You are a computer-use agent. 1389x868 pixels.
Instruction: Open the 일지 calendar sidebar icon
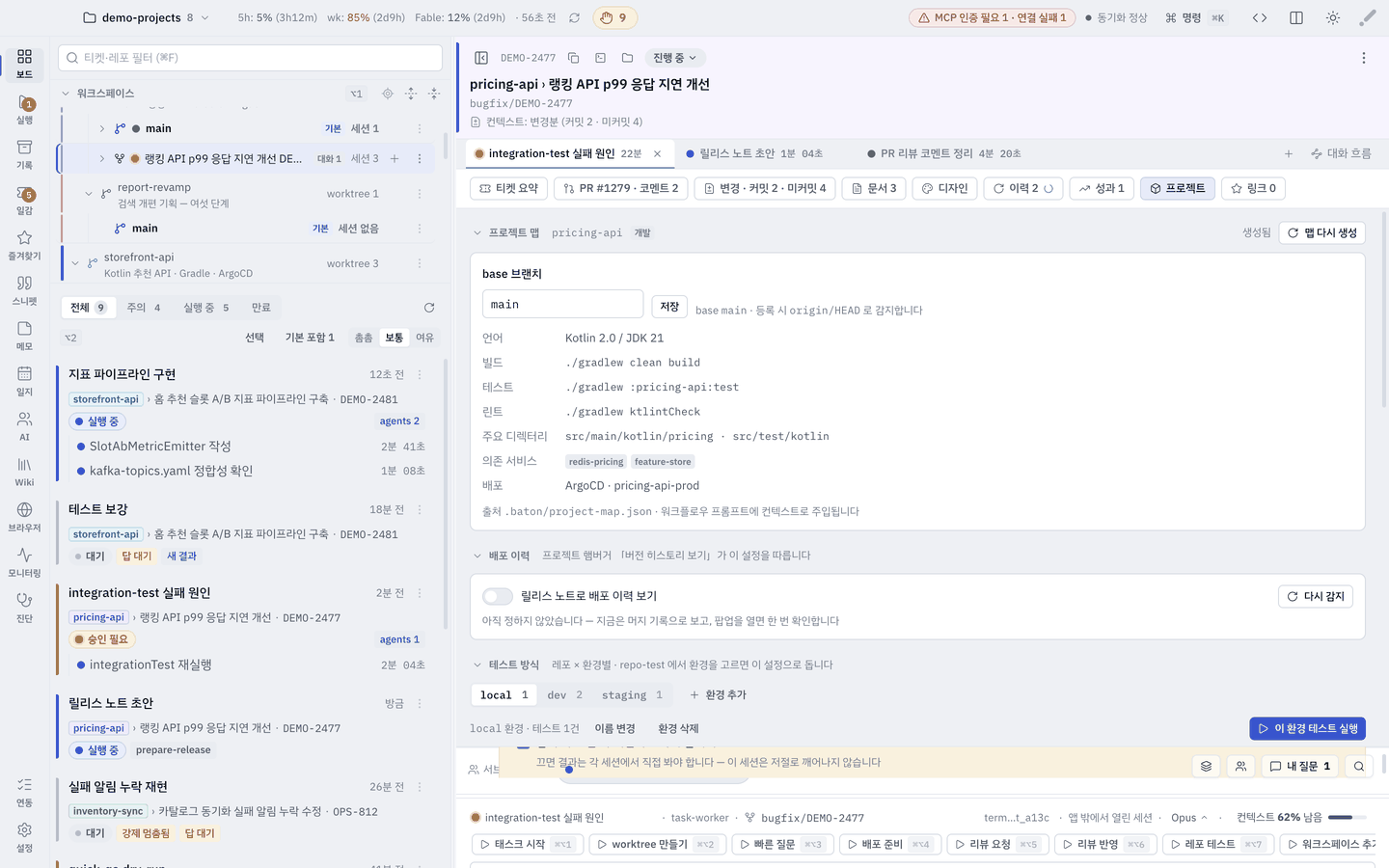click(24, 381)
